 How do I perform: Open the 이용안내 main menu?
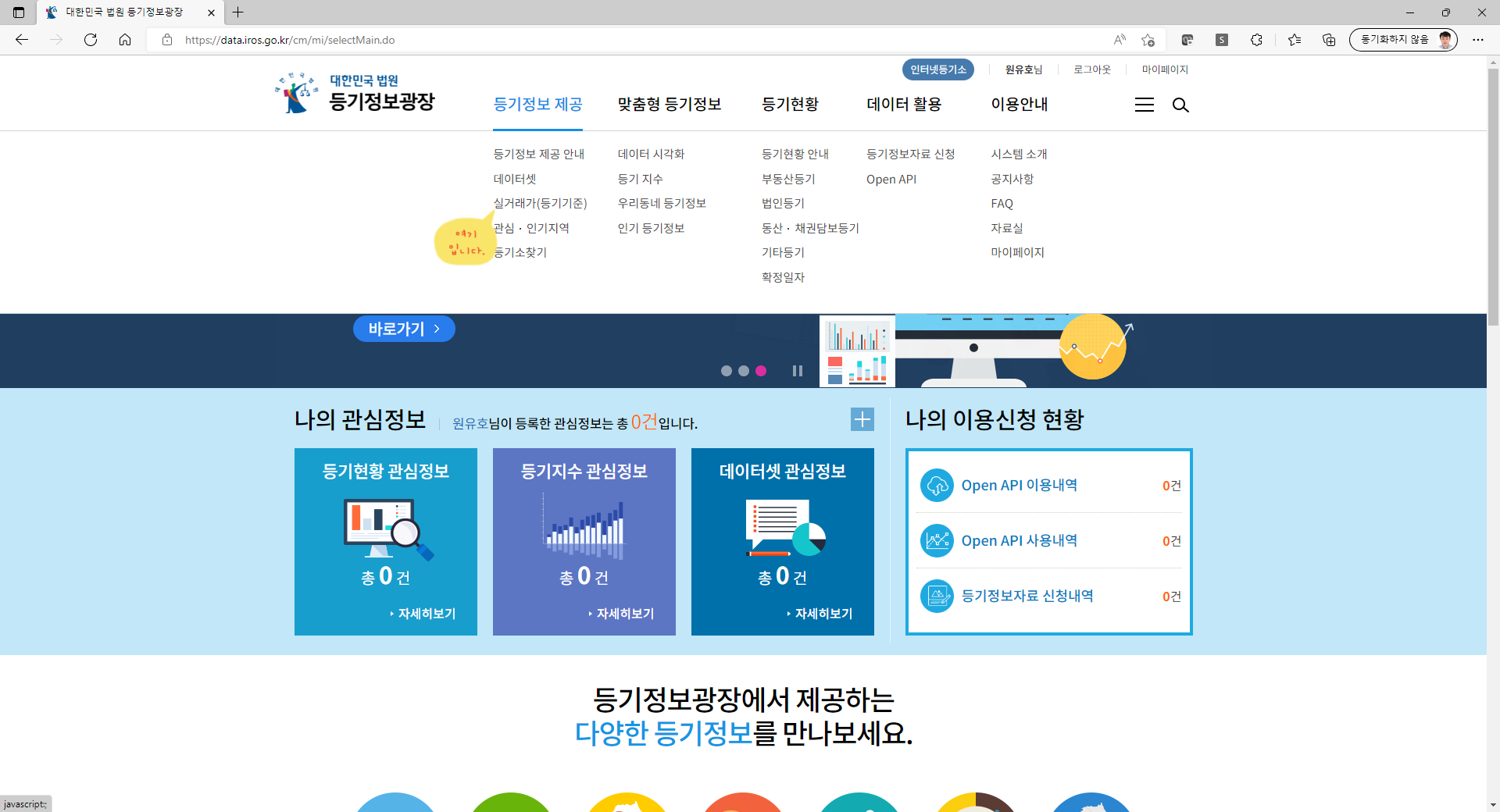(x=1019, y=104)
